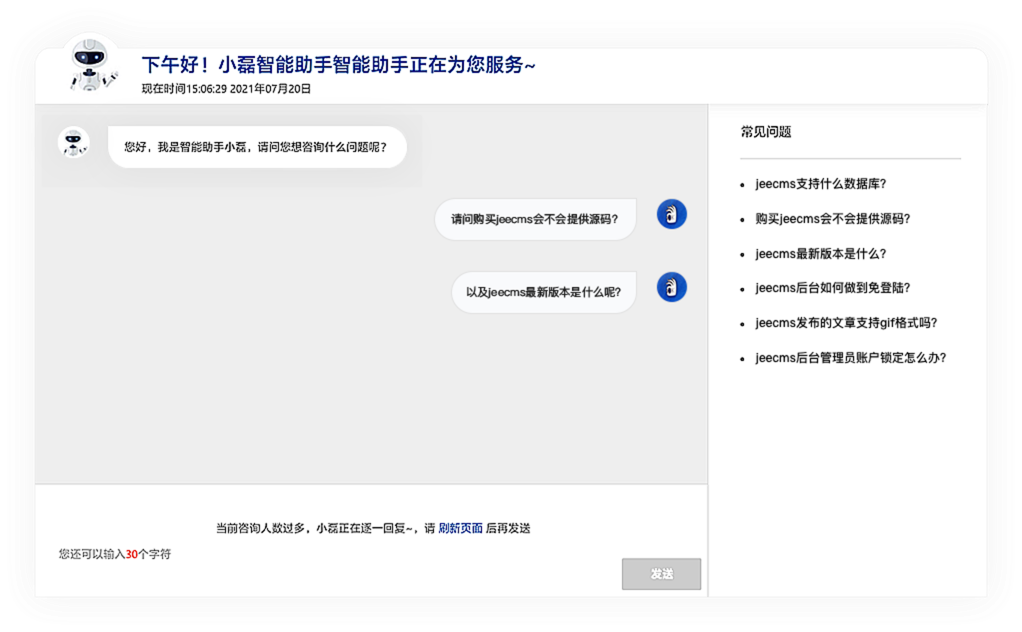Click the sent message 以及jeecms最新版本是什么呢
Viewport: 1022px width, 632px height.
click(543, 292)
